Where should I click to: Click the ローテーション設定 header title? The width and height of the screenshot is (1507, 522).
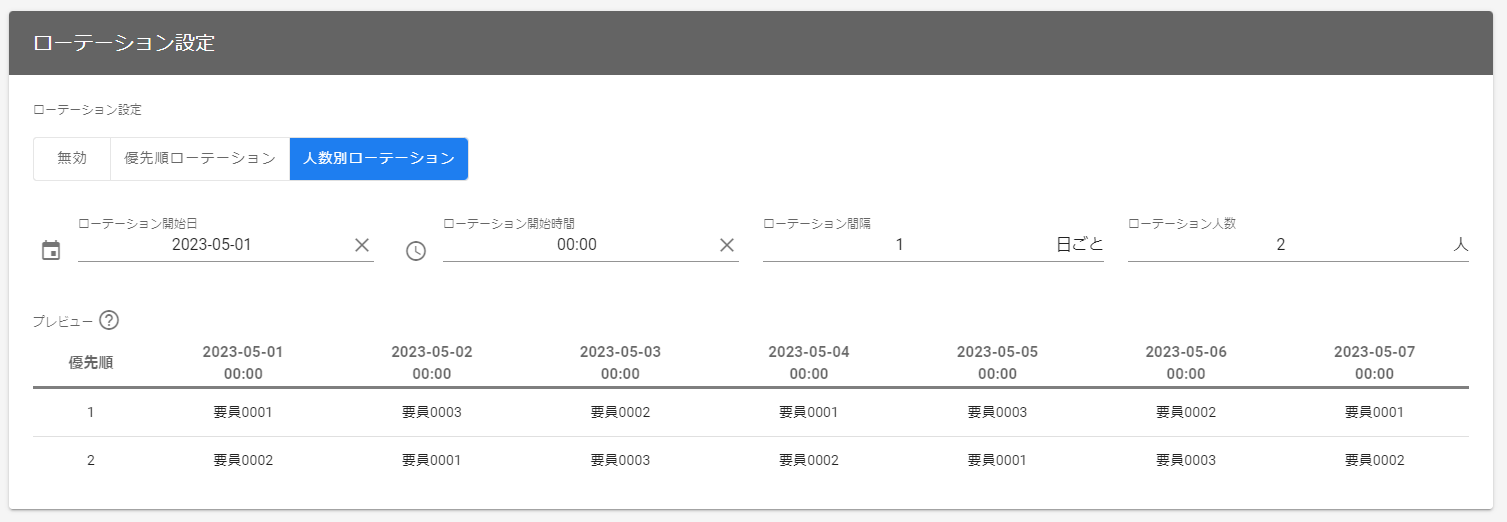tap(124, 43)
